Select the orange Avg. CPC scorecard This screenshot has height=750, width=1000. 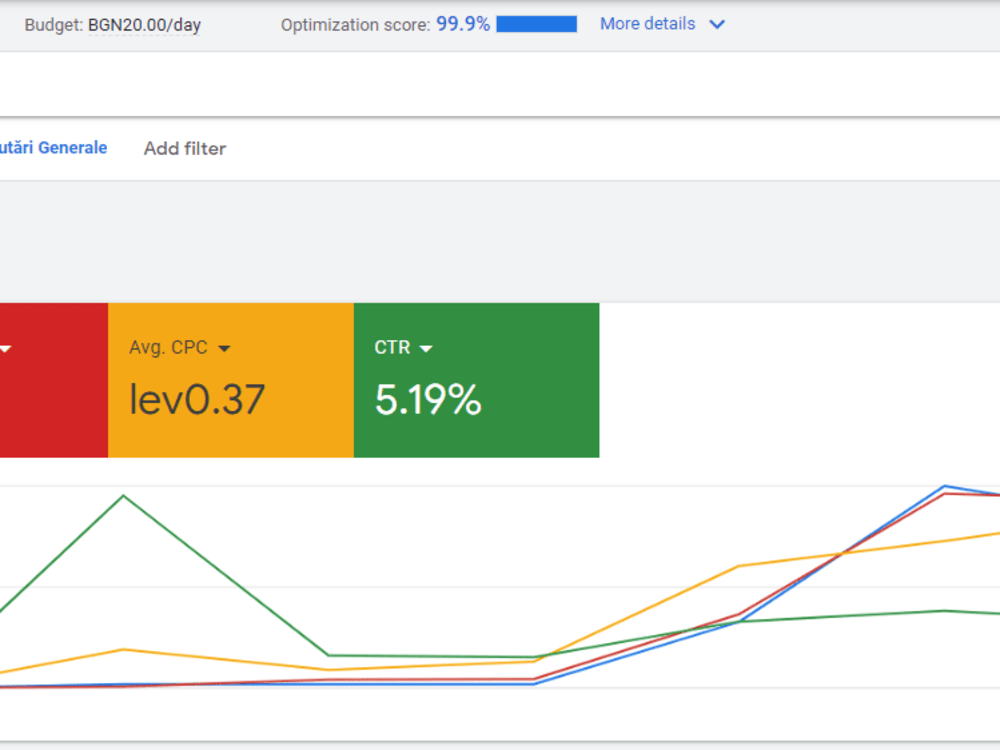tap(231, 380)
